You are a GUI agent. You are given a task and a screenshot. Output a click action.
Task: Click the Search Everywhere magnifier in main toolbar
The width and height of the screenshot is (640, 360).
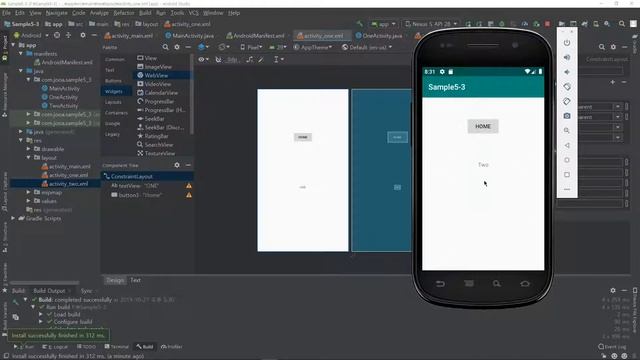(x=622, y=24)
